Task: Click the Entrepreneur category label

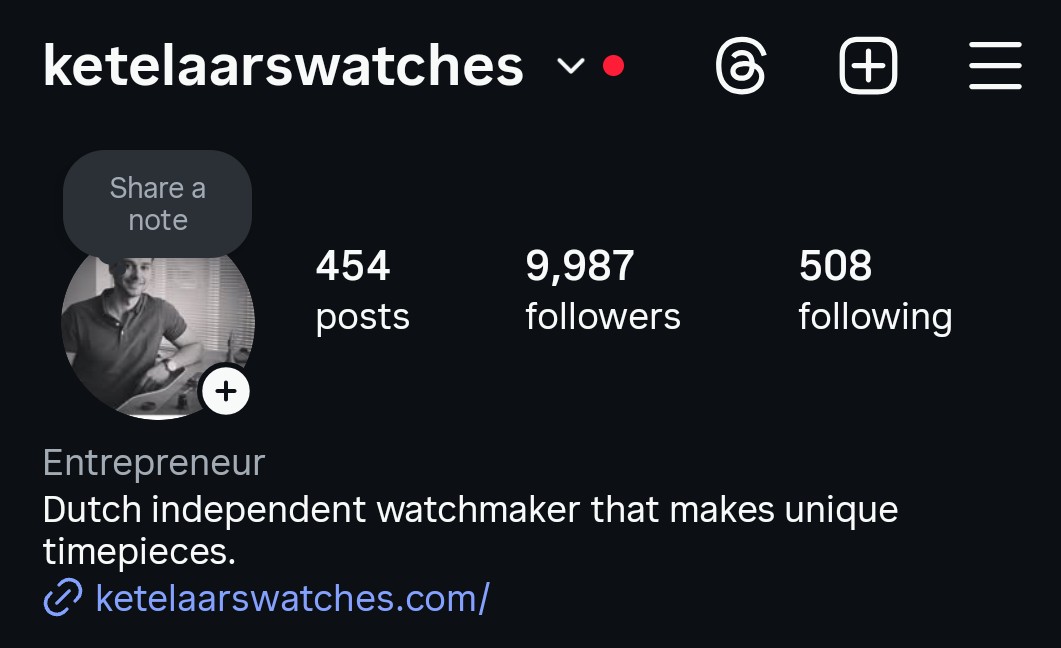Action: [x=154, y=463]
